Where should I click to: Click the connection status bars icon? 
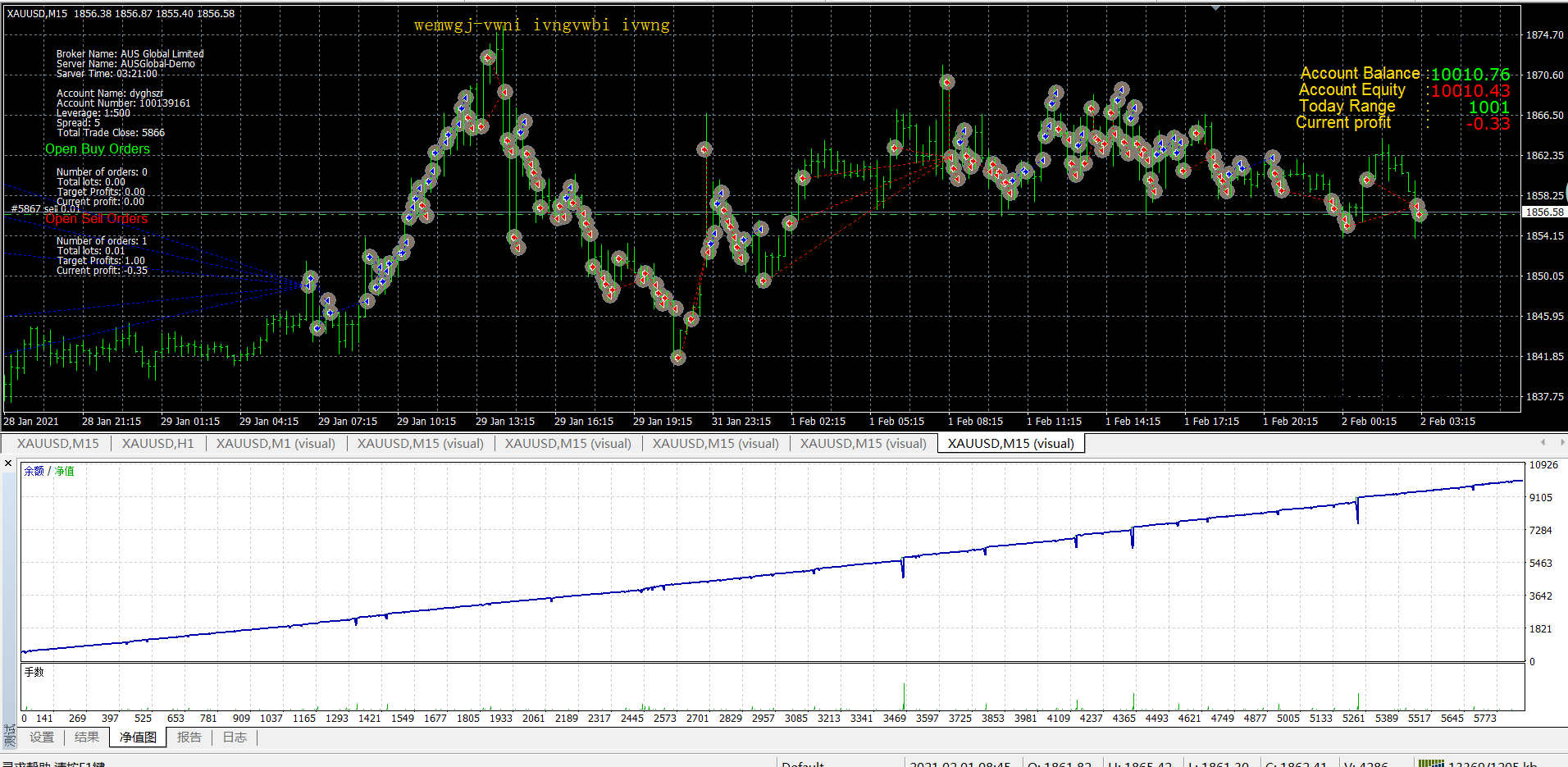1430,763
